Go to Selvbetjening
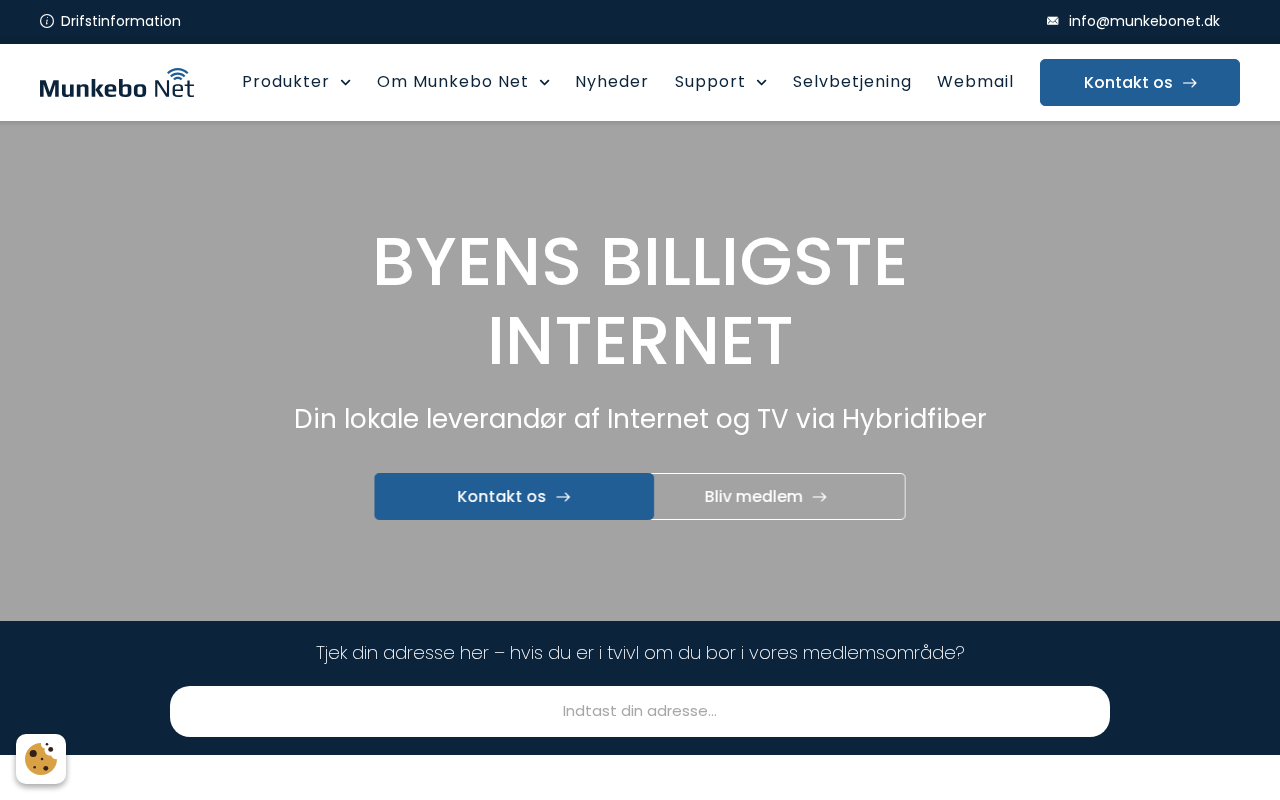1280x800 pixels. pos(852,82)
